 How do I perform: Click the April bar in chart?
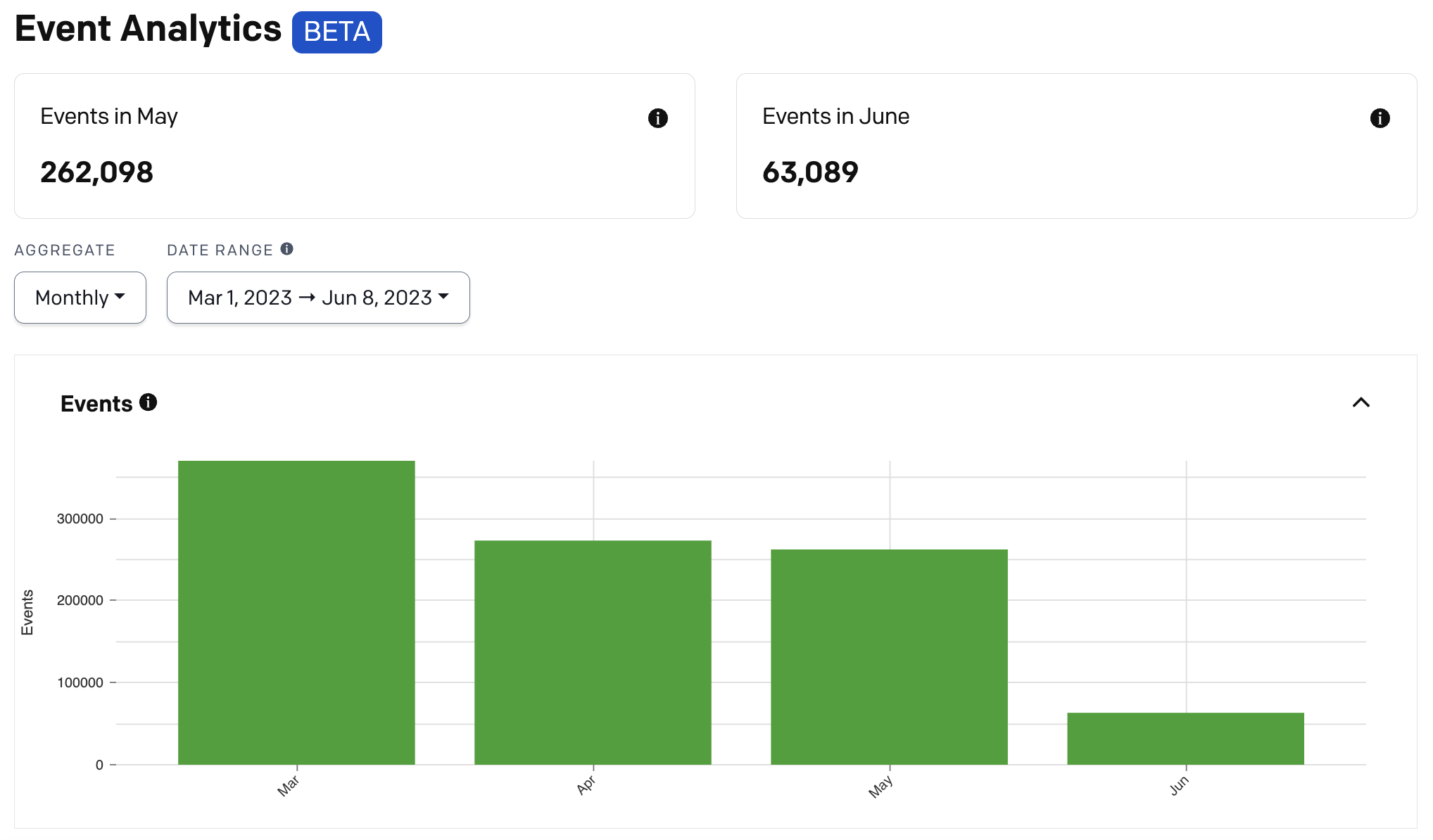593,652
